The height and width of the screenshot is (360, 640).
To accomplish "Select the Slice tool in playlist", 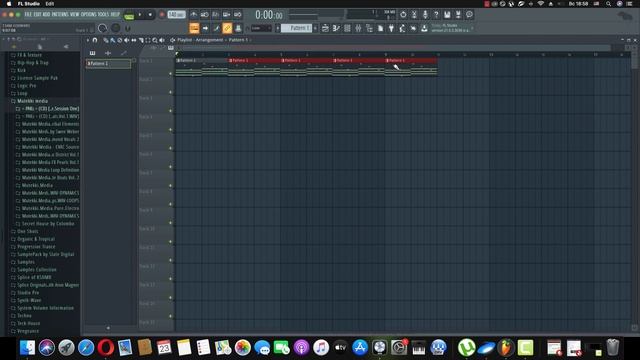I will (141, 40).
